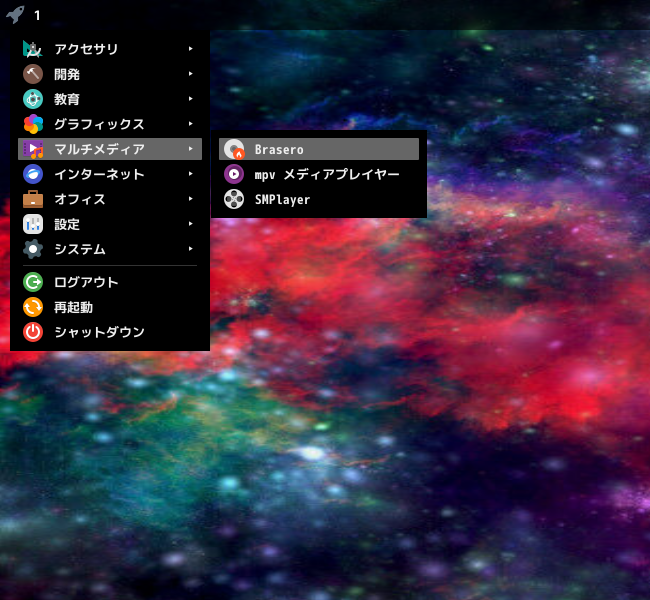Click the オフィス briefcase icon
Screen dimensions: 650x600
[x=33, y=199]
